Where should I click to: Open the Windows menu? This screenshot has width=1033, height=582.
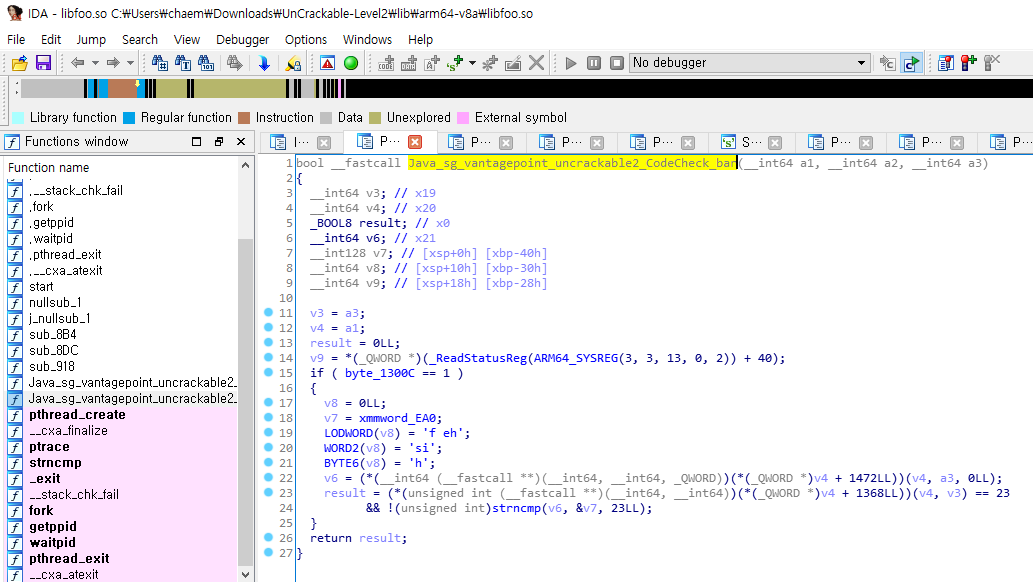point(367,40)
